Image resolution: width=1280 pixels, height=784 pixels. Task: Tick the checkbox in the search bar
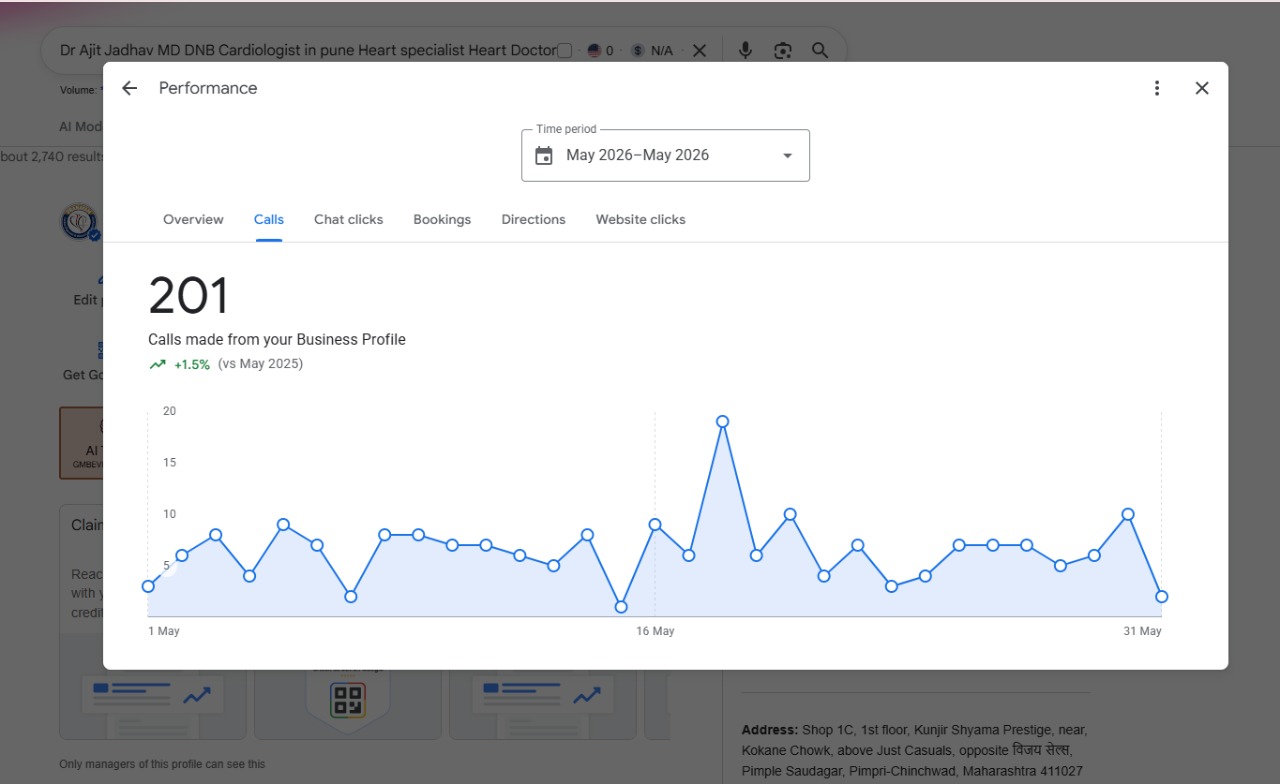[565, 50]
